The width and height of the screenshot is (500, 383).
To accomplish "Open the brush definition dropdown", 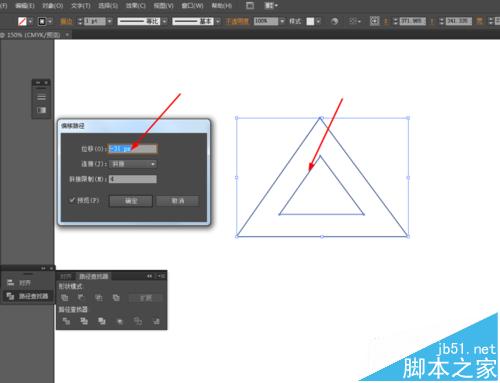I will [218, 21].
